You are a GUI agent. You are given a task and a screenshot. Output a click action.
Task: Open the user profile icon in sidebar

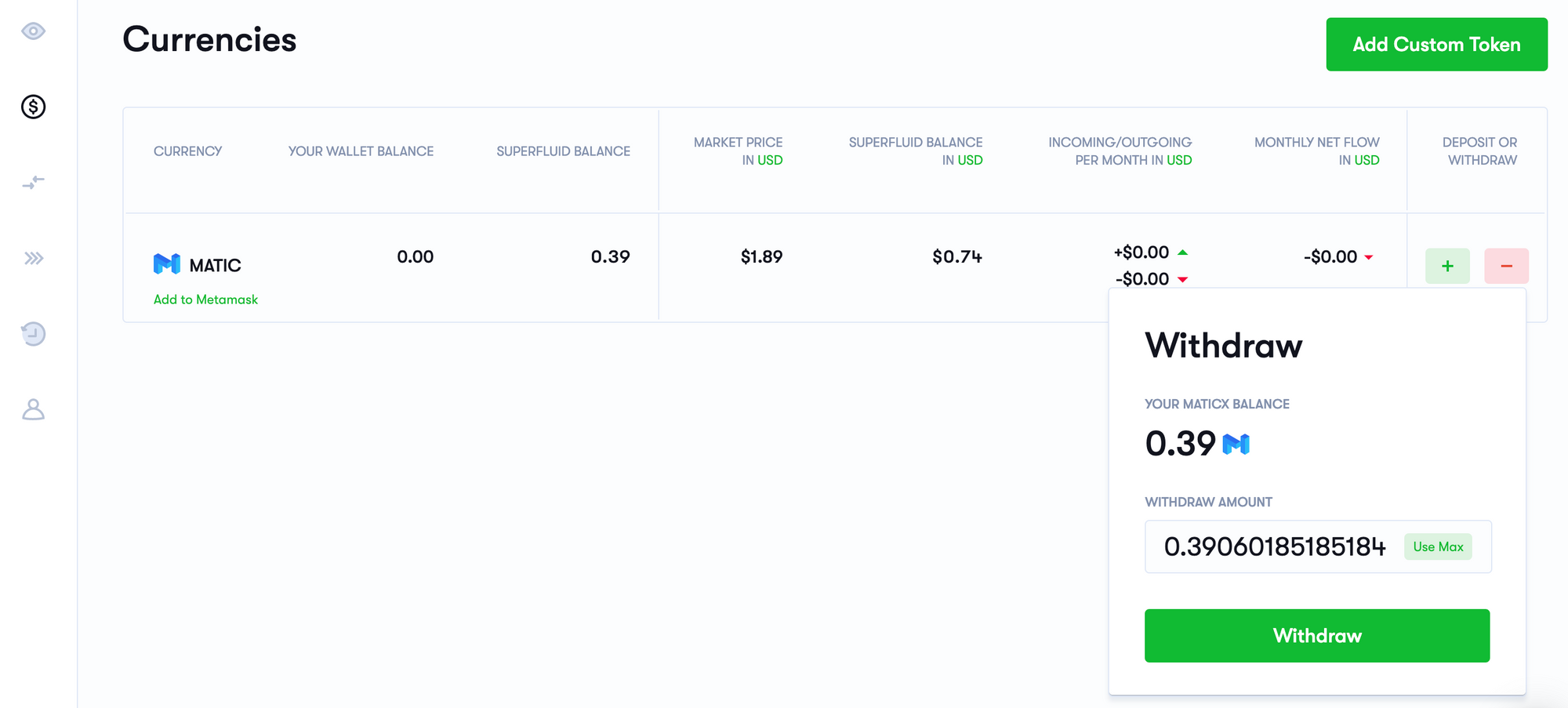pos(33,408)
